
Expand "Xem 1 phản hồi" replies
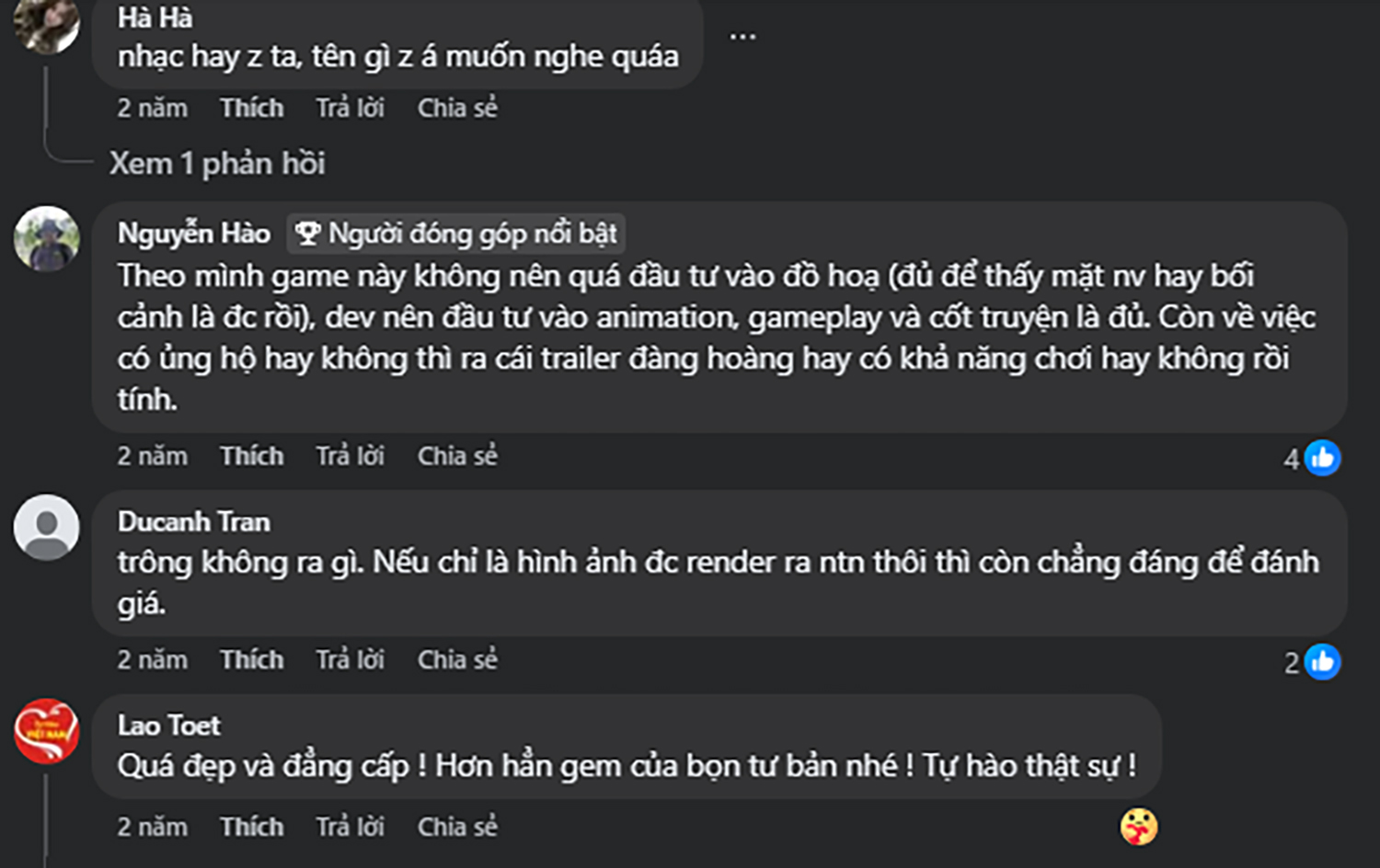(217, 164)
